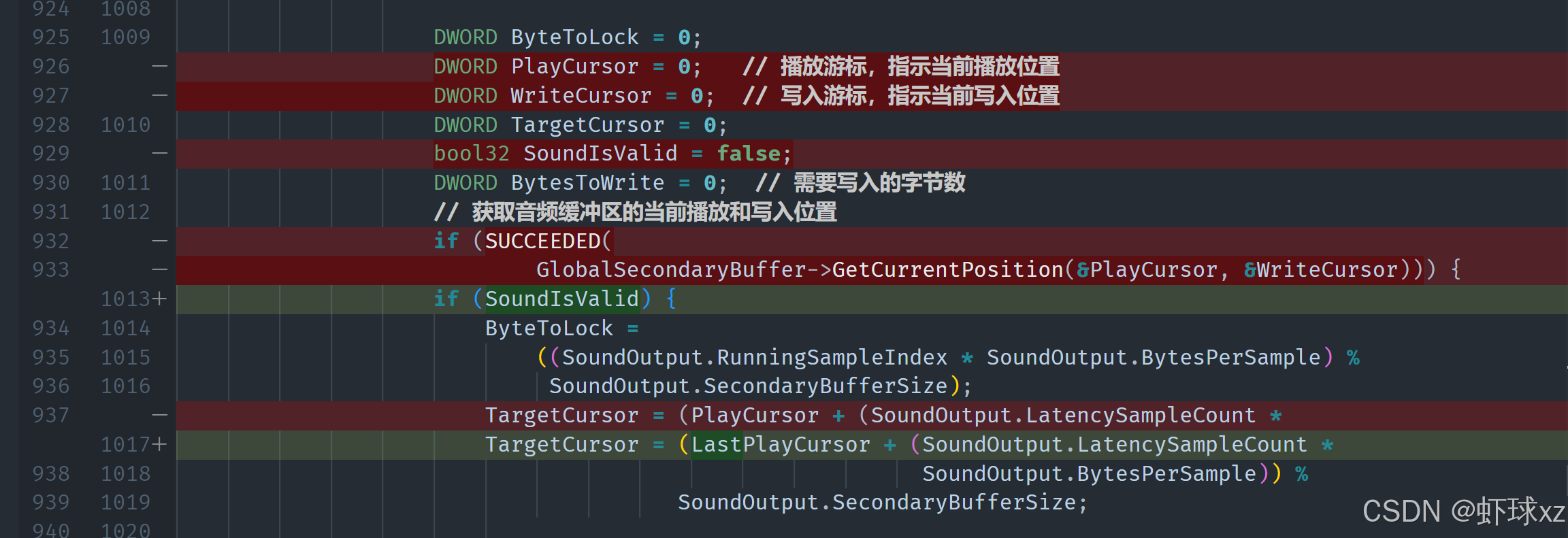The image size is (1568, 538).
Task: Click RunningSampleIndex in the ByteToLock expression
Action: click(x=832, y=357)
